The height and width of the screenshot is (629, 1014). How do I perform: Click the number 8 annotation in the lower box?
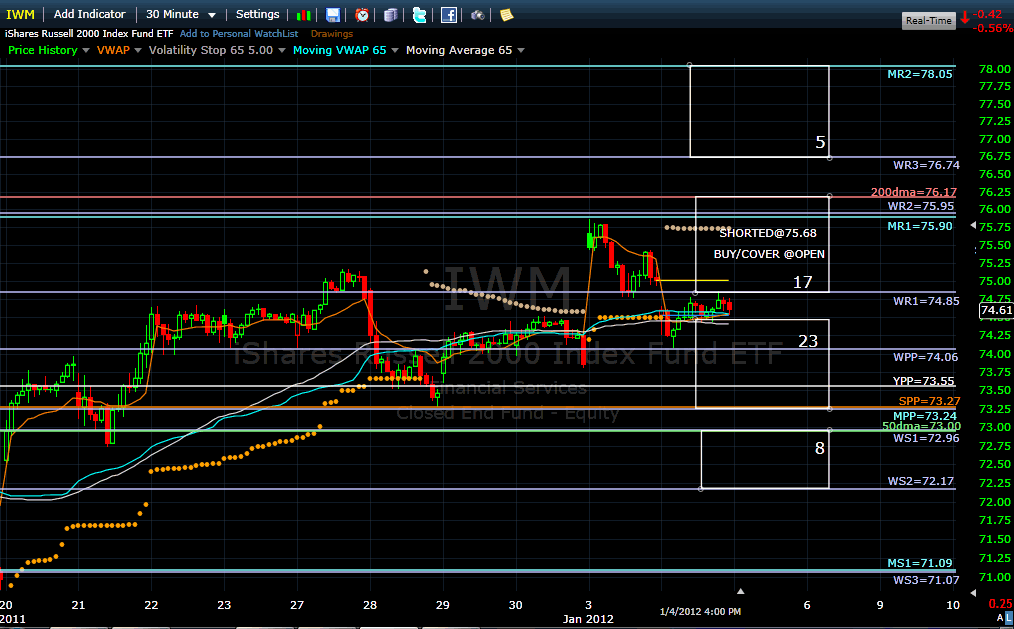coord(820,448)
